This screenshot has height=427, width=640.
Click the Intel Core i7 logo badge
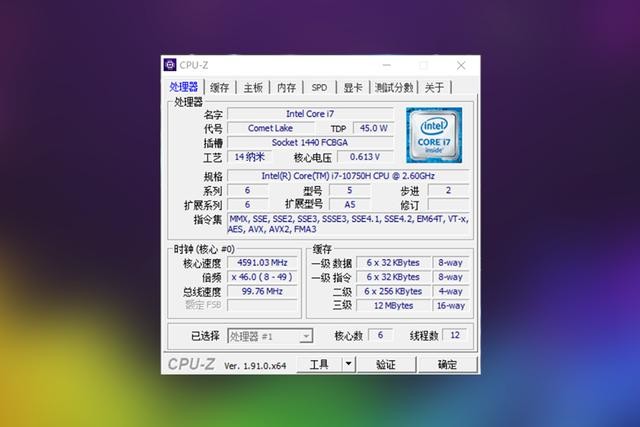click(x=434, y=135)
